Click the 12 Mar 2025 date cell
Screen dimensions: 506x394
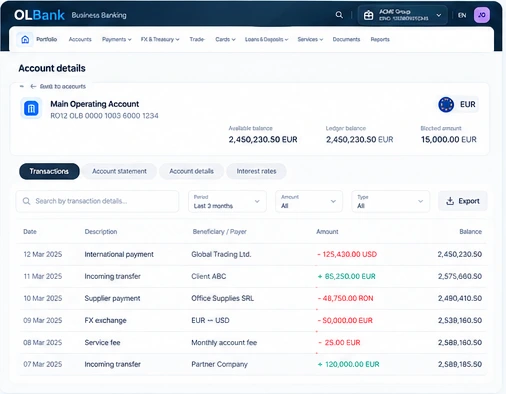point(43,254)
